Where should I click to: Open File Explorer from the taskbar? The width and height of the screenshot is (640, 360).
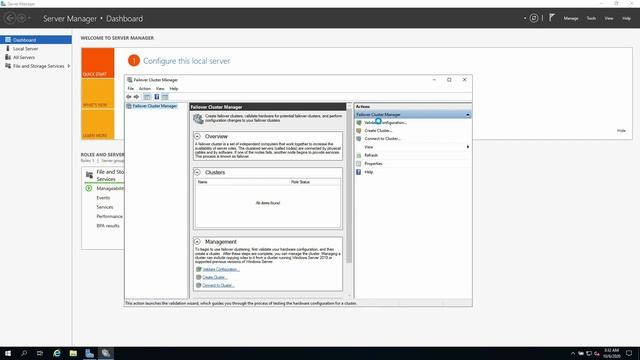[x=73, y=353]
